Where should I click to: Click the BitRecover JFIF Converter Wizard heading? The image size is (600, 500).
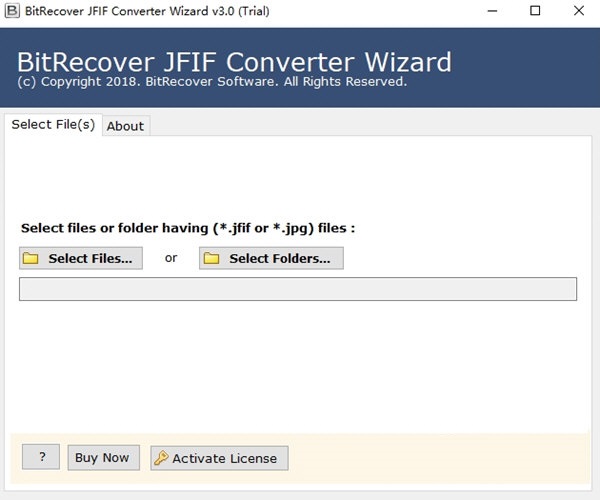[x=234, y=62]
